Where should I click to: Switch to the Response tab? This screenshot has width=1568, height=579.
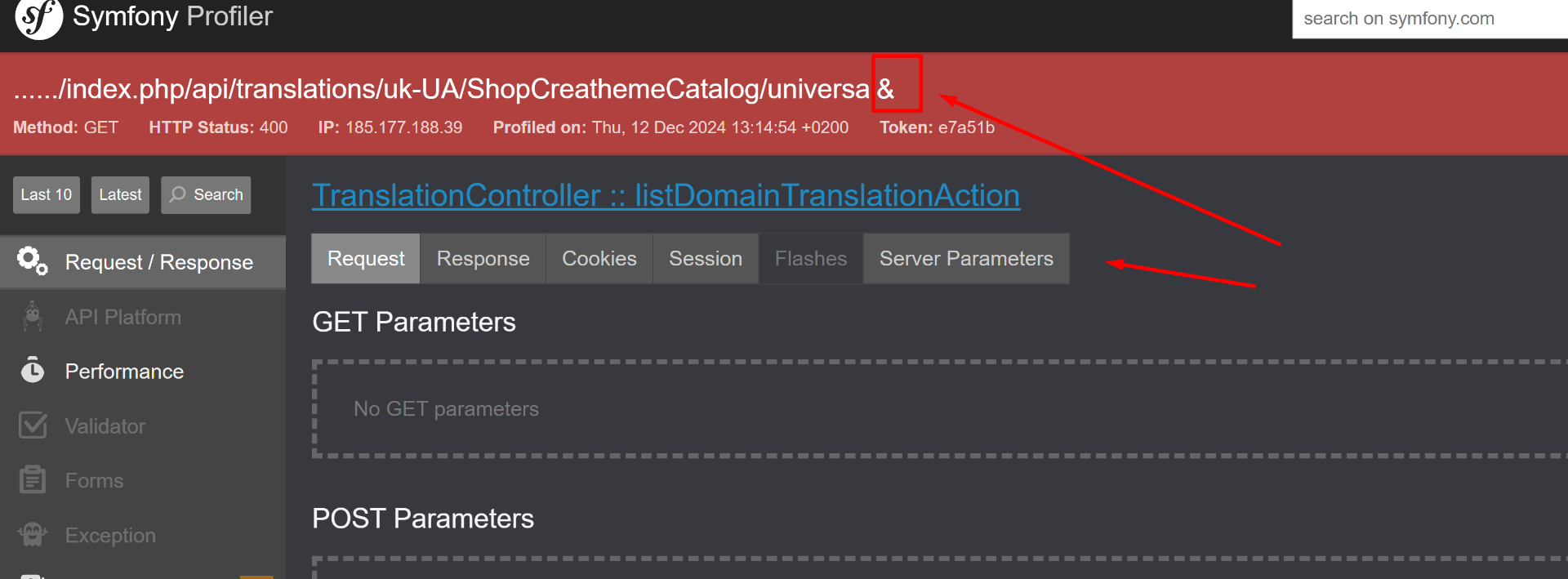(483, 259)
